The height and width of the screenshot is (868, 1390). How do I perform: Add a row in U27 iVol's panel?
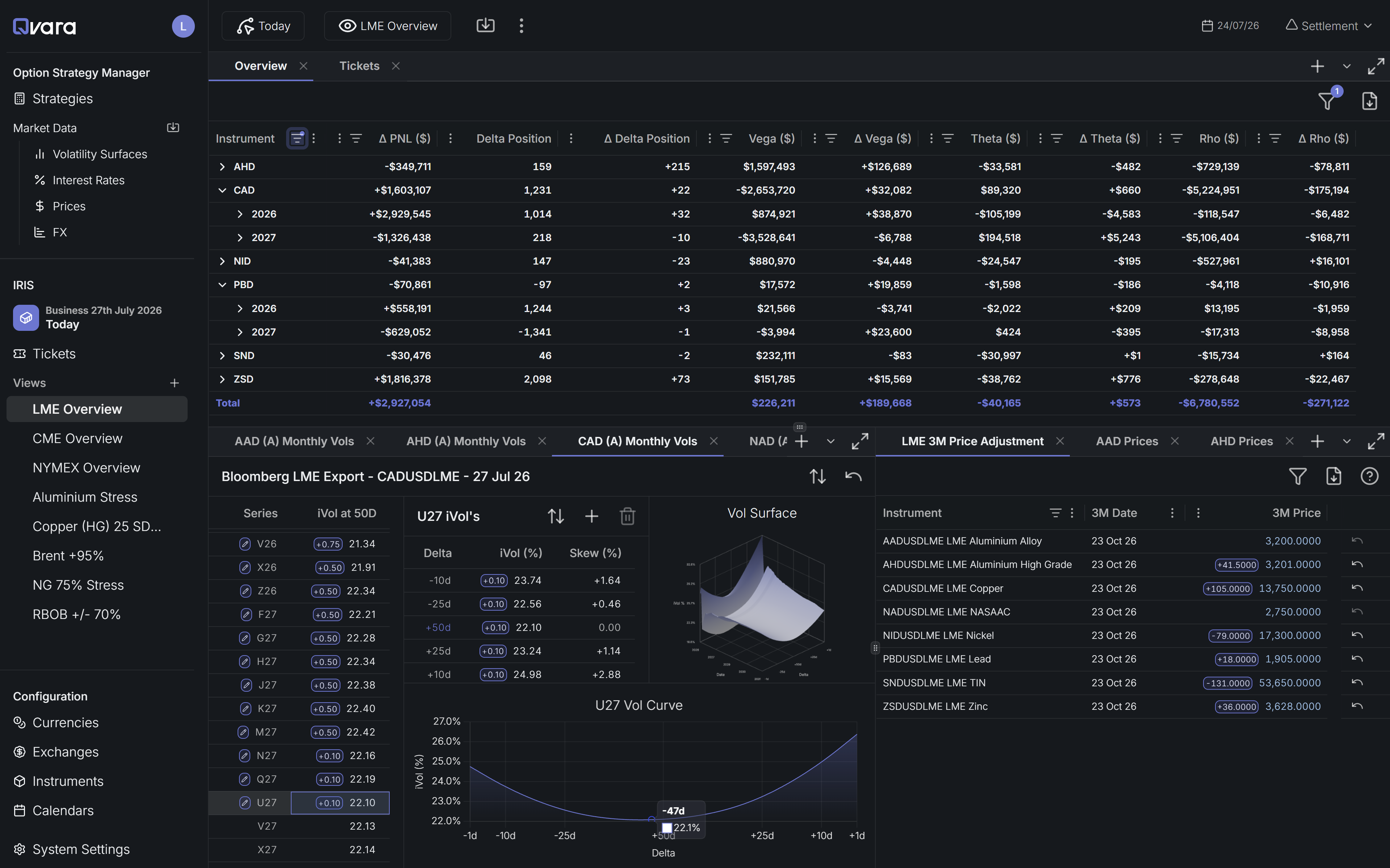coord(592,516)
